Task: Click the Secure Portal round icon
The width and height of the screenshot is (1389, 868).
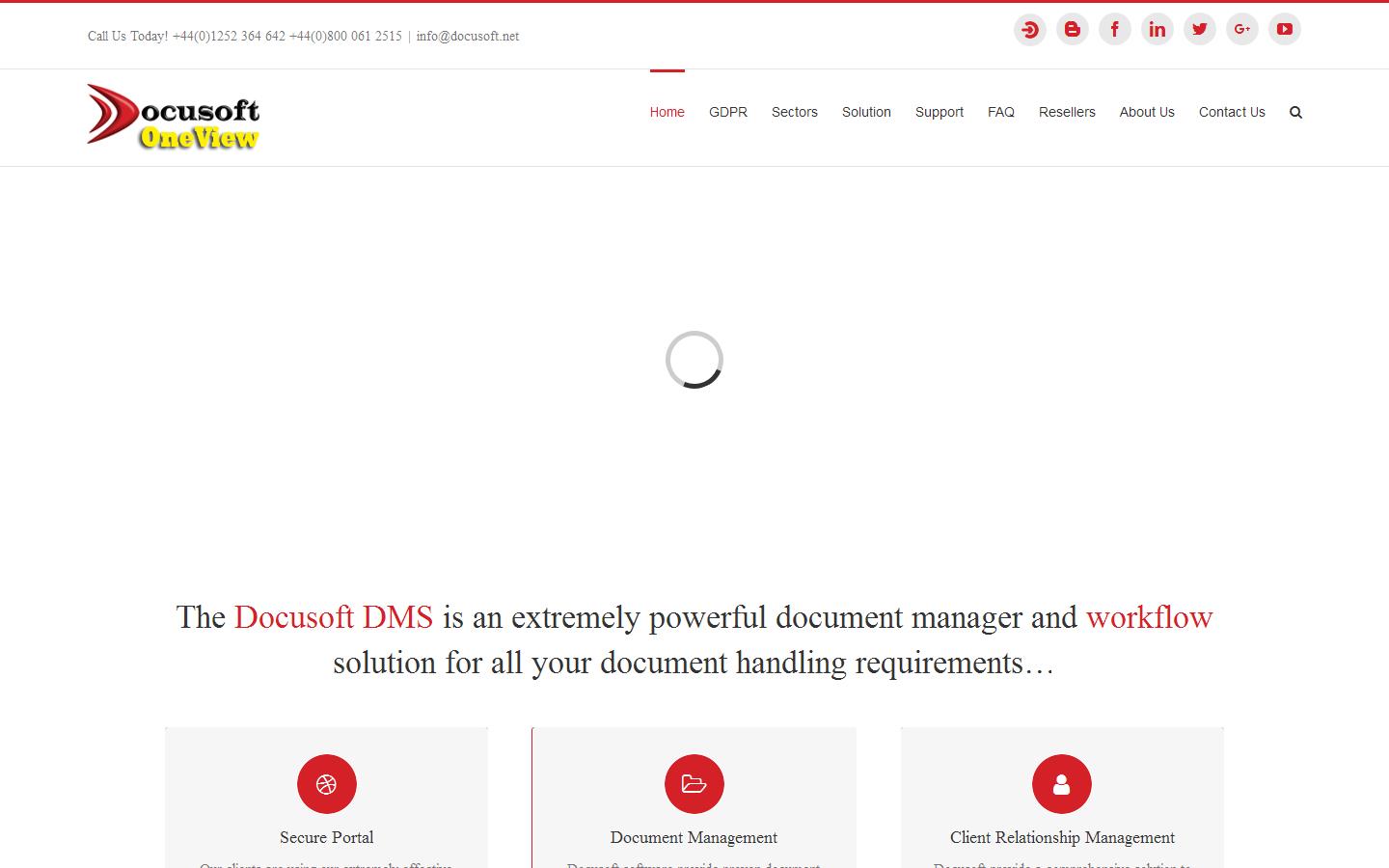Action: pos(327,784)
